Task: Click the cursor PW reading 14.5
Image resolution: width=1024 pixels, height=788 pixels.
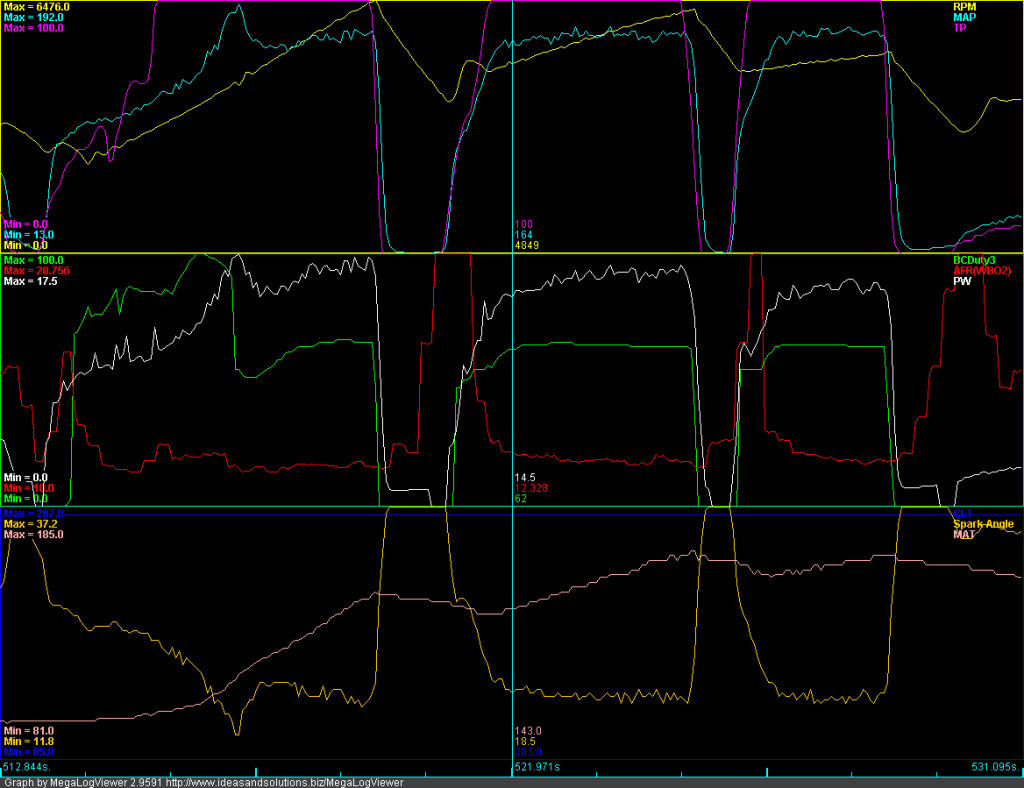Action: tap(525, 478)
